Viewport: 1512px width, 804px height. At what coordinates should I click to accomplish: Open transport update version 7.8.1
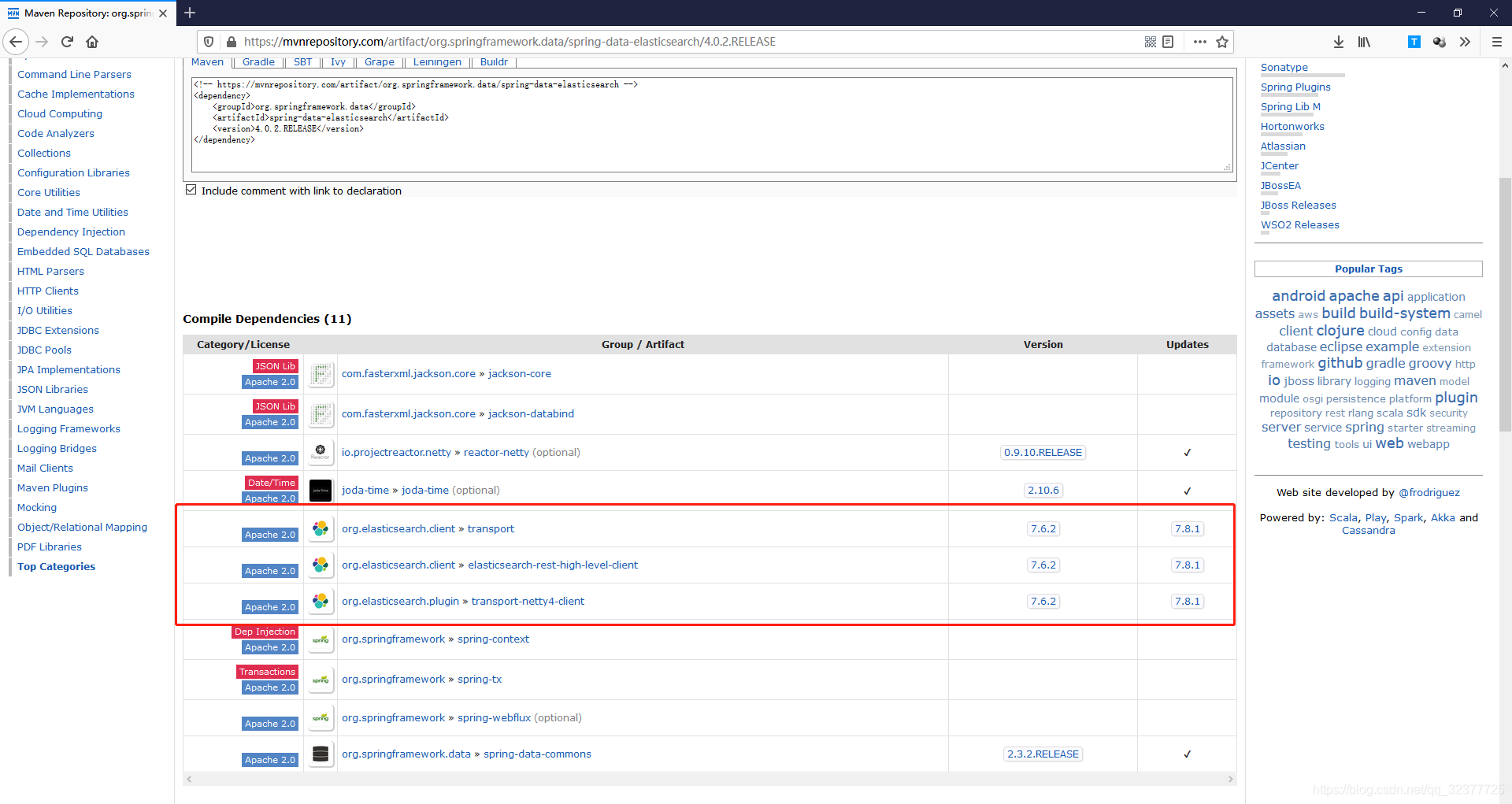click(1187, 529)
